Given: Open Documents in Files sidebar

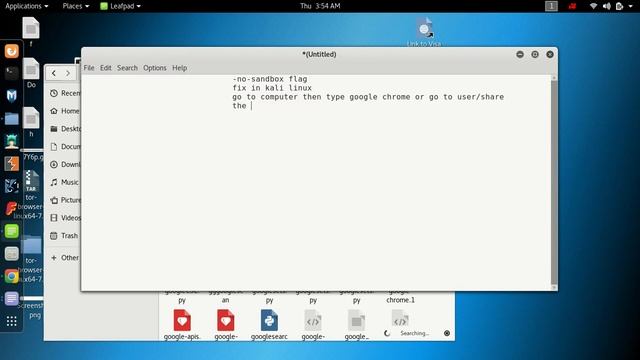Looking at the screenshot, I should pos(65,147).
